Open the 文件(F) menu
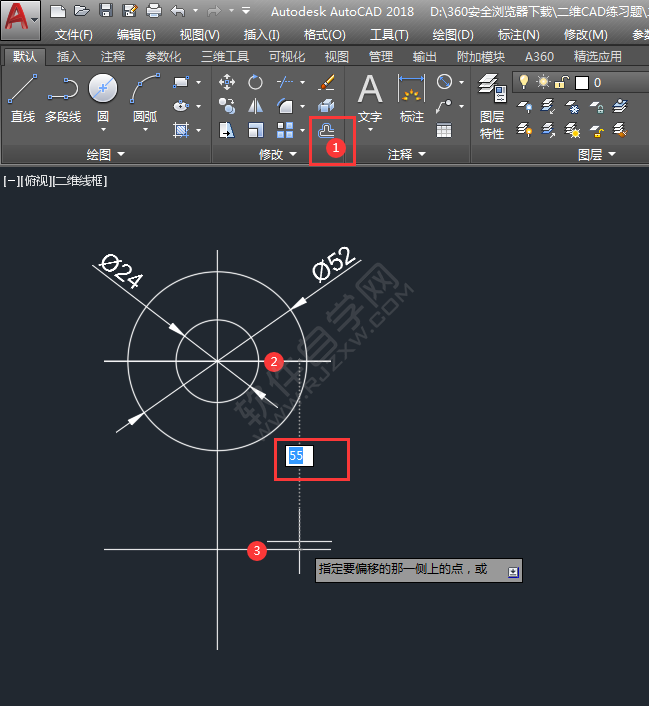This screenshot has height=706, width=649. point(73,35)
